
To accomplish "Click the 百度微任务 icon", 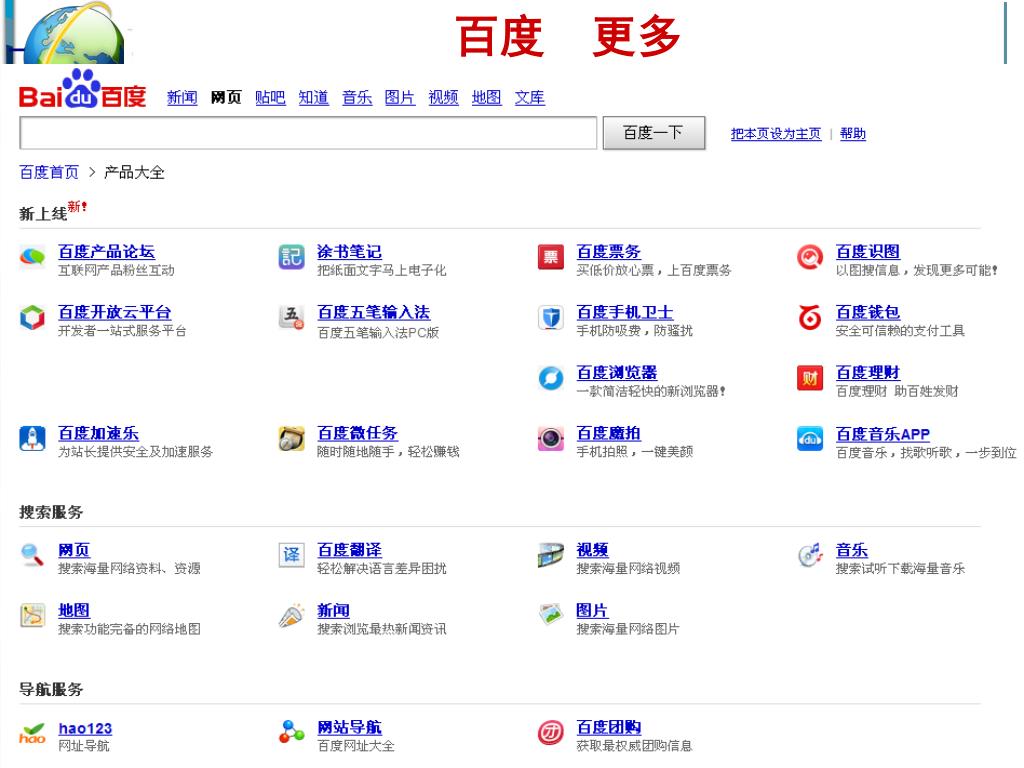I will pos(291,438).
